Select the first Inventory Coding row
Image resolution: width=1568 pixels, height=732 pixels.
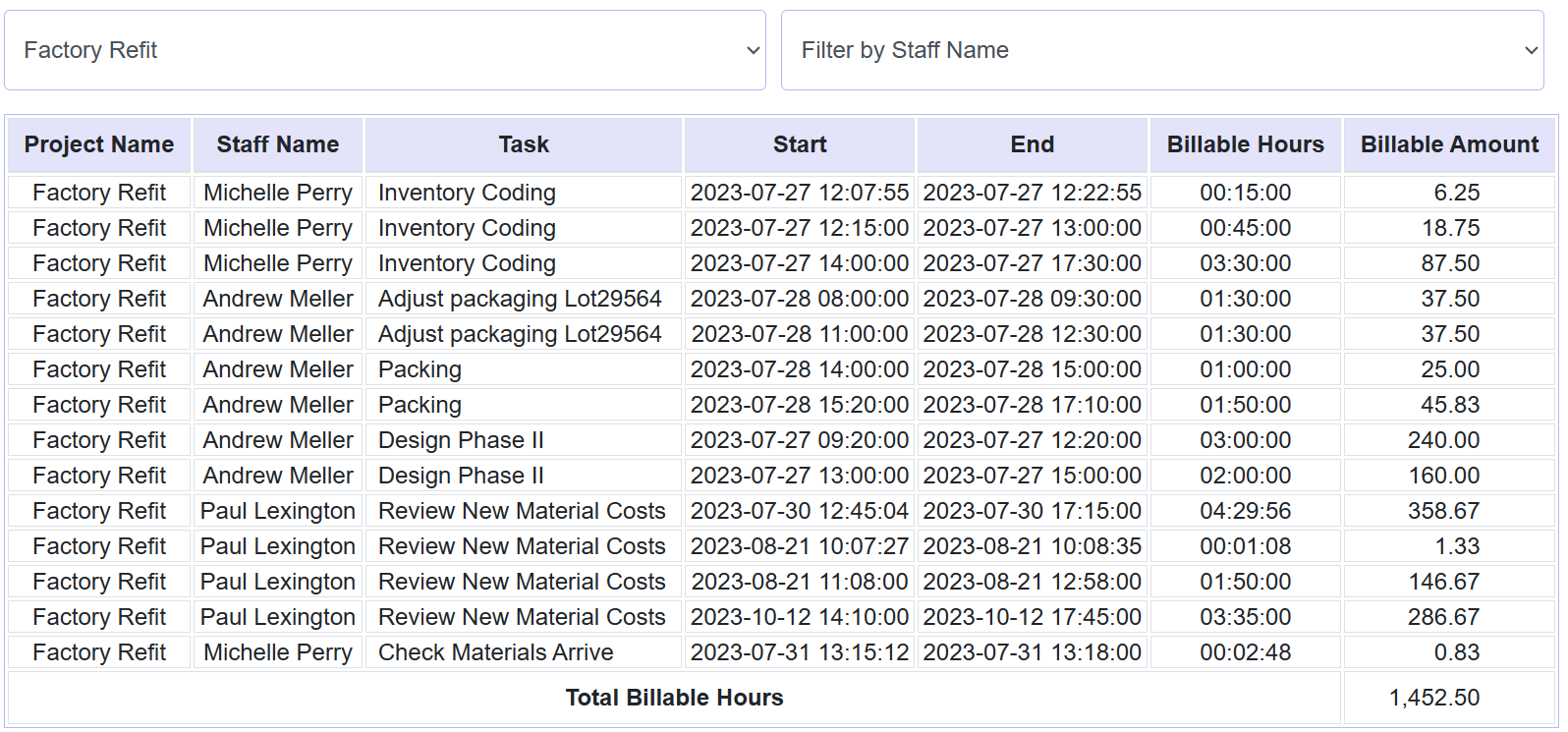(466, 193)
